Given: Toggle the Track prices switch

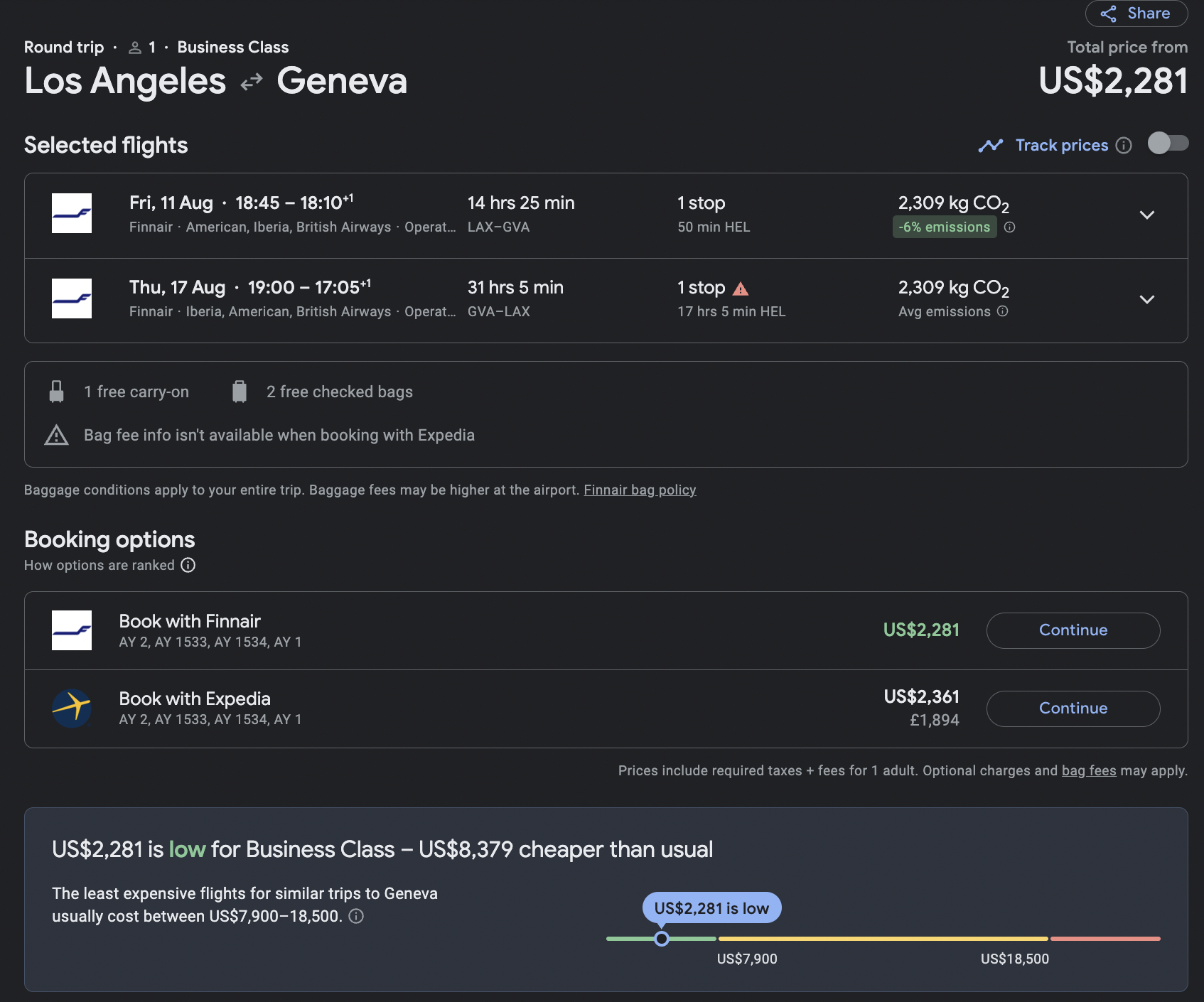Looking at the screenshot, I should point(1168,144).
